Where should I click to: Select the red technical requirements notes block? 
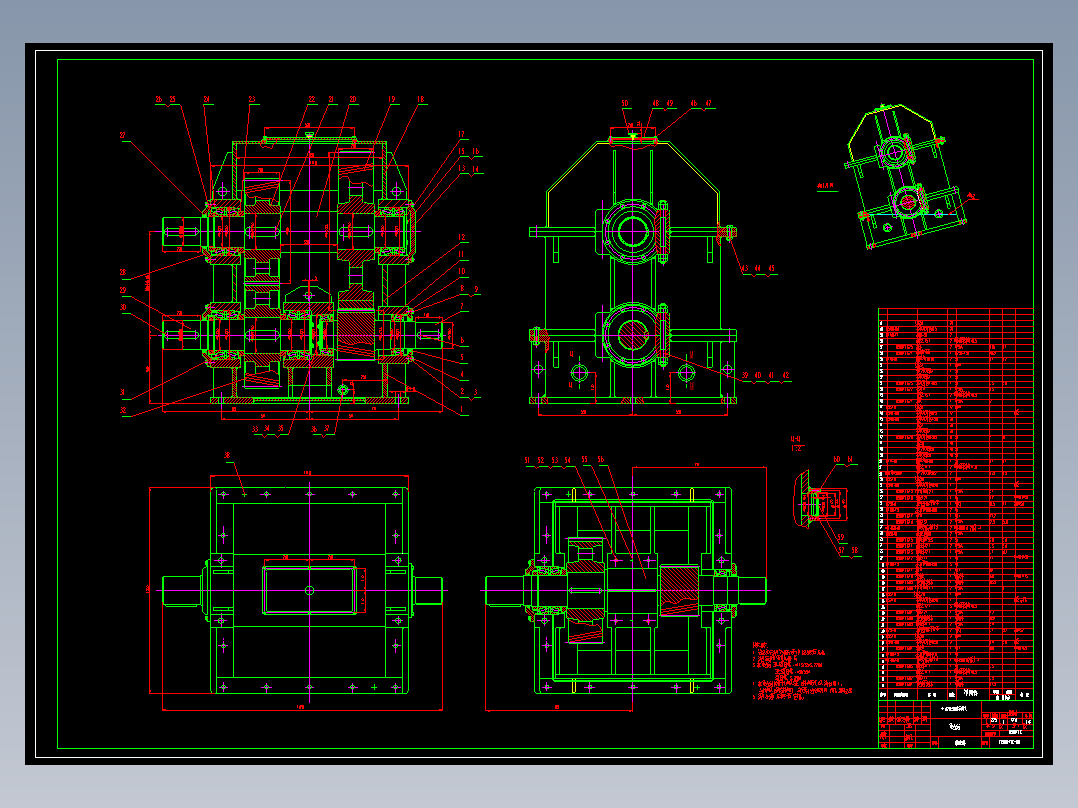802,672
